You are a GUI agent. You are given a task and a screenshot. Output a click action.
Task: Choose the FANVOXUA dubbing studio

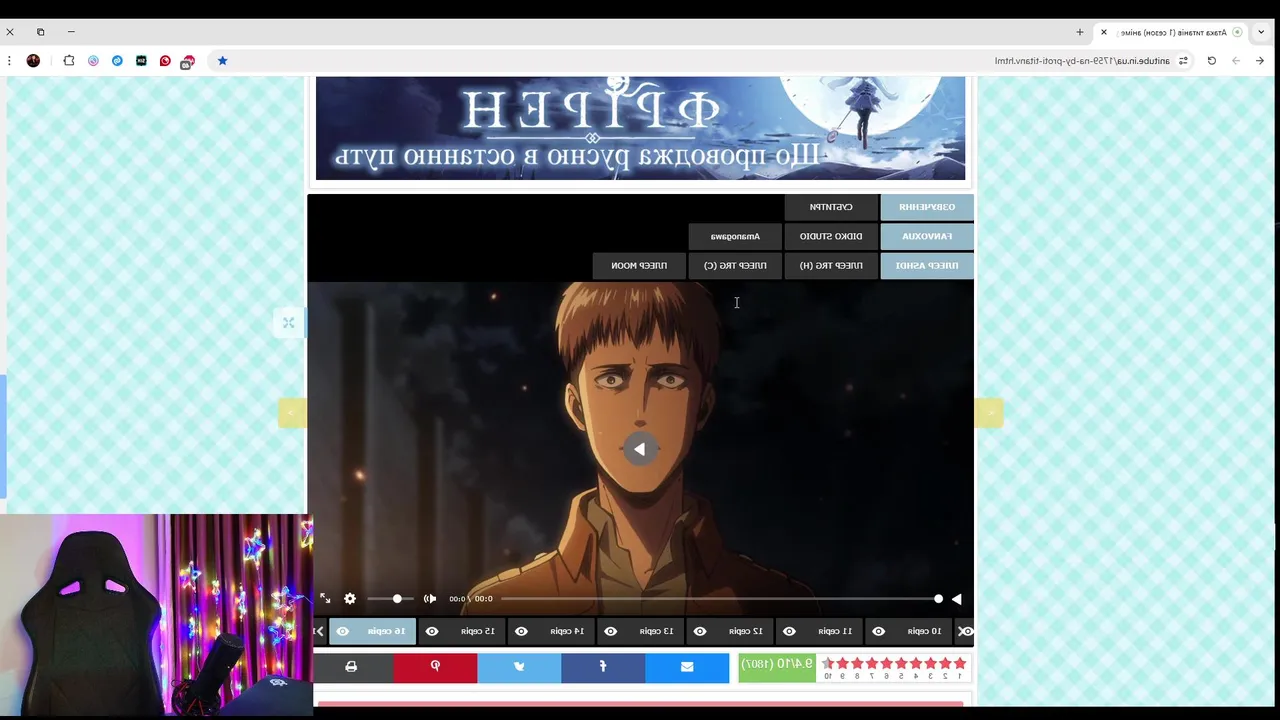click(927, 237)
